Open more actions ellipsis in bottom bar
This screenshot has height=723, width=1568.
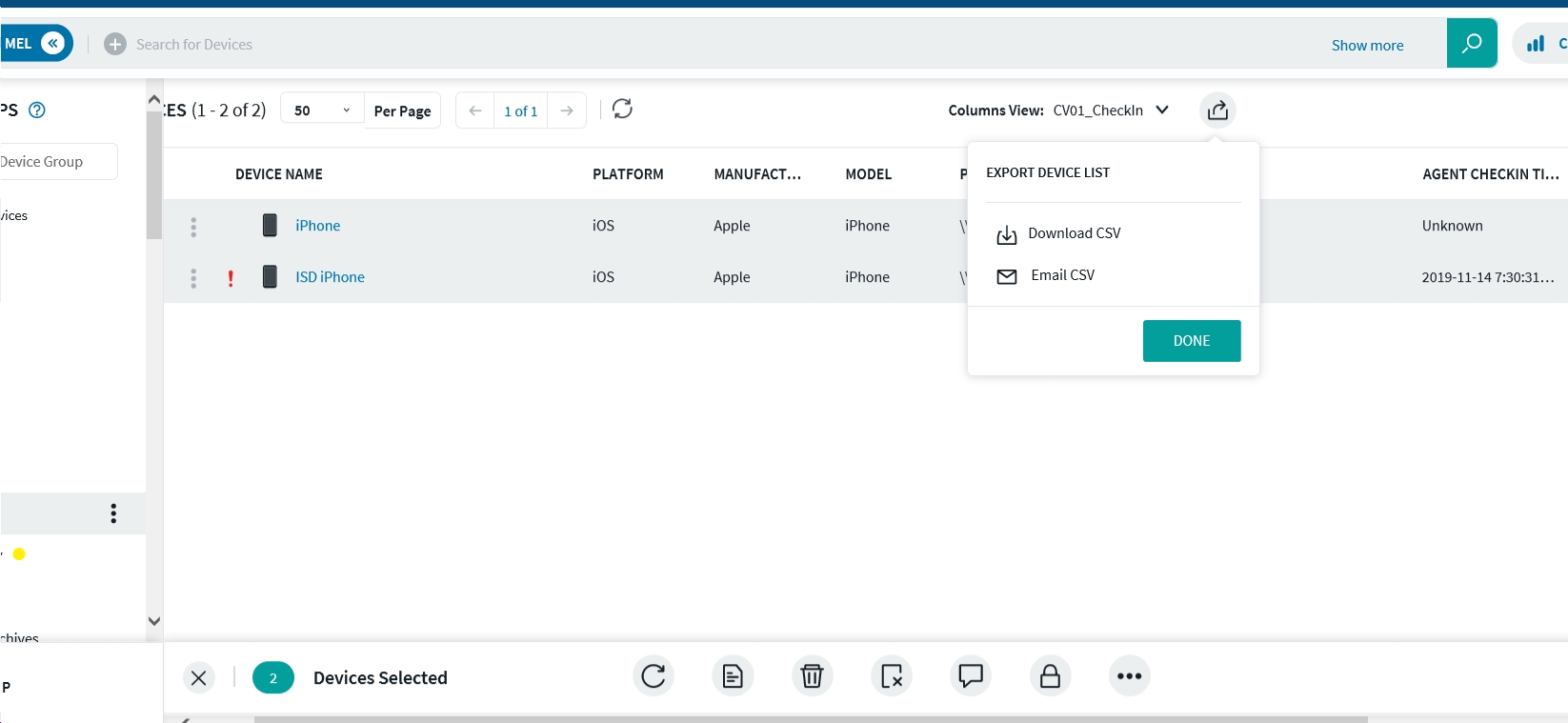[x=1129, y=676]
